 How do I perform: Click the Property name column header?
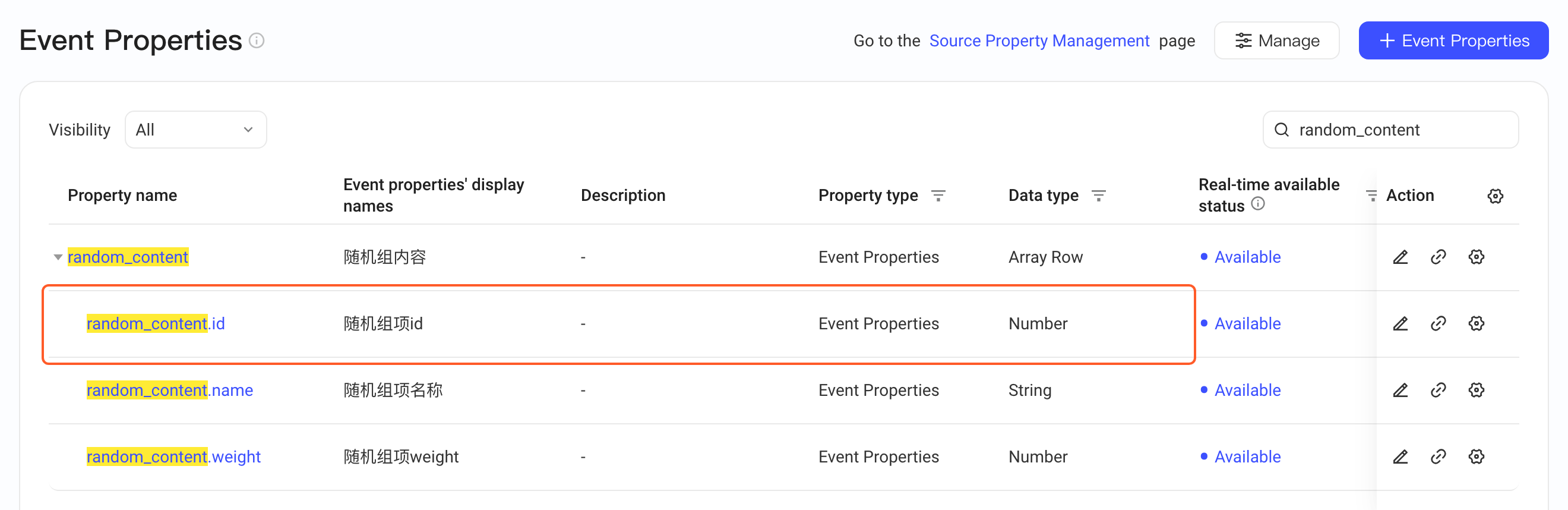point(122,196)
